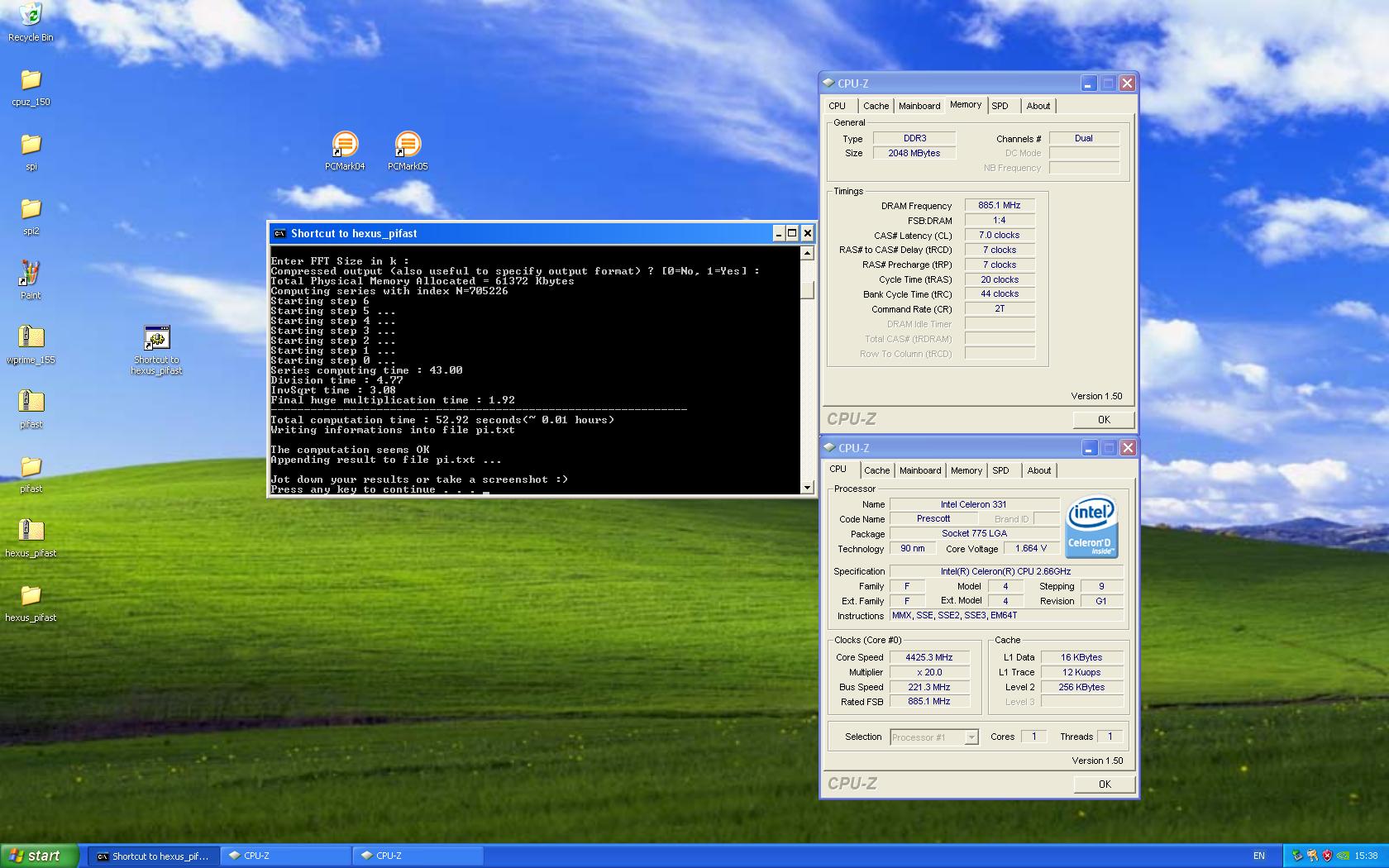Viewport: 1389px width, 868px height.
Task: Click the CPU-Z Memory window title icon
Action: click(829, 83)
